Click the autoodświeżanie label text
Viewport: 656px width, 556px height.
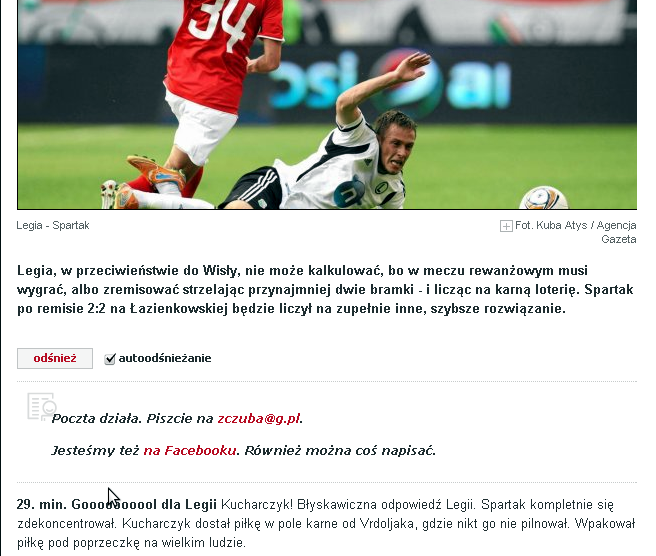(x=165, y=358)
